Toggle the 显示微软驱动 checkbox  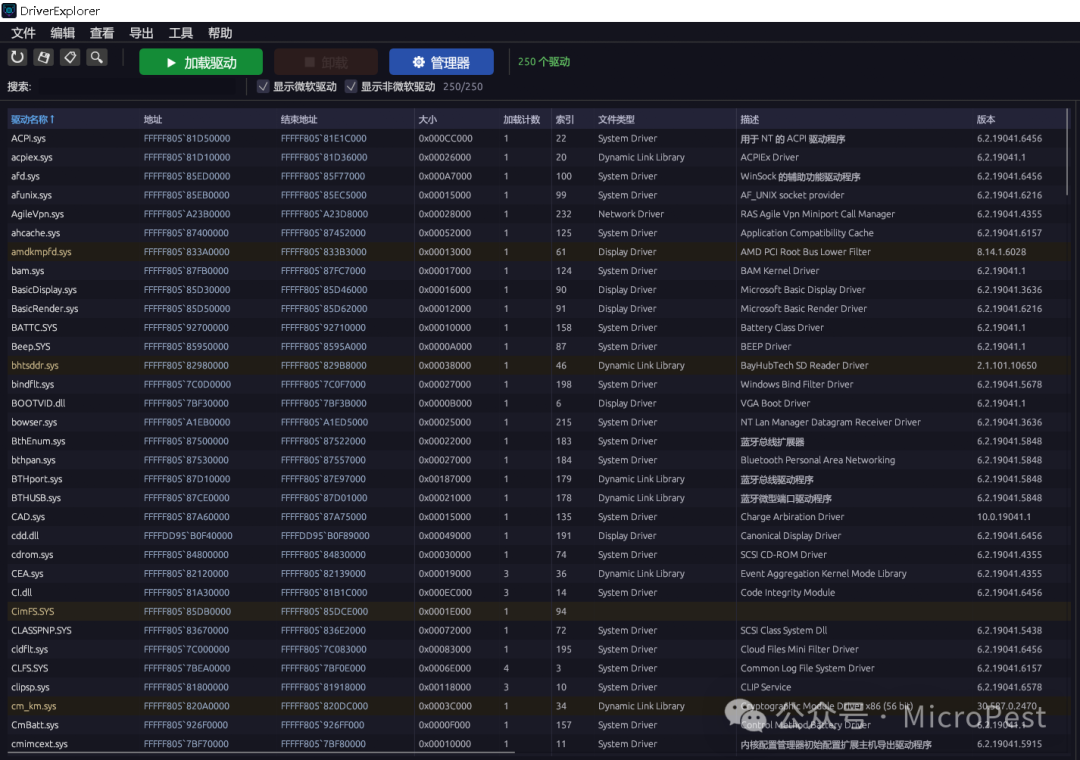click(262, 86)
